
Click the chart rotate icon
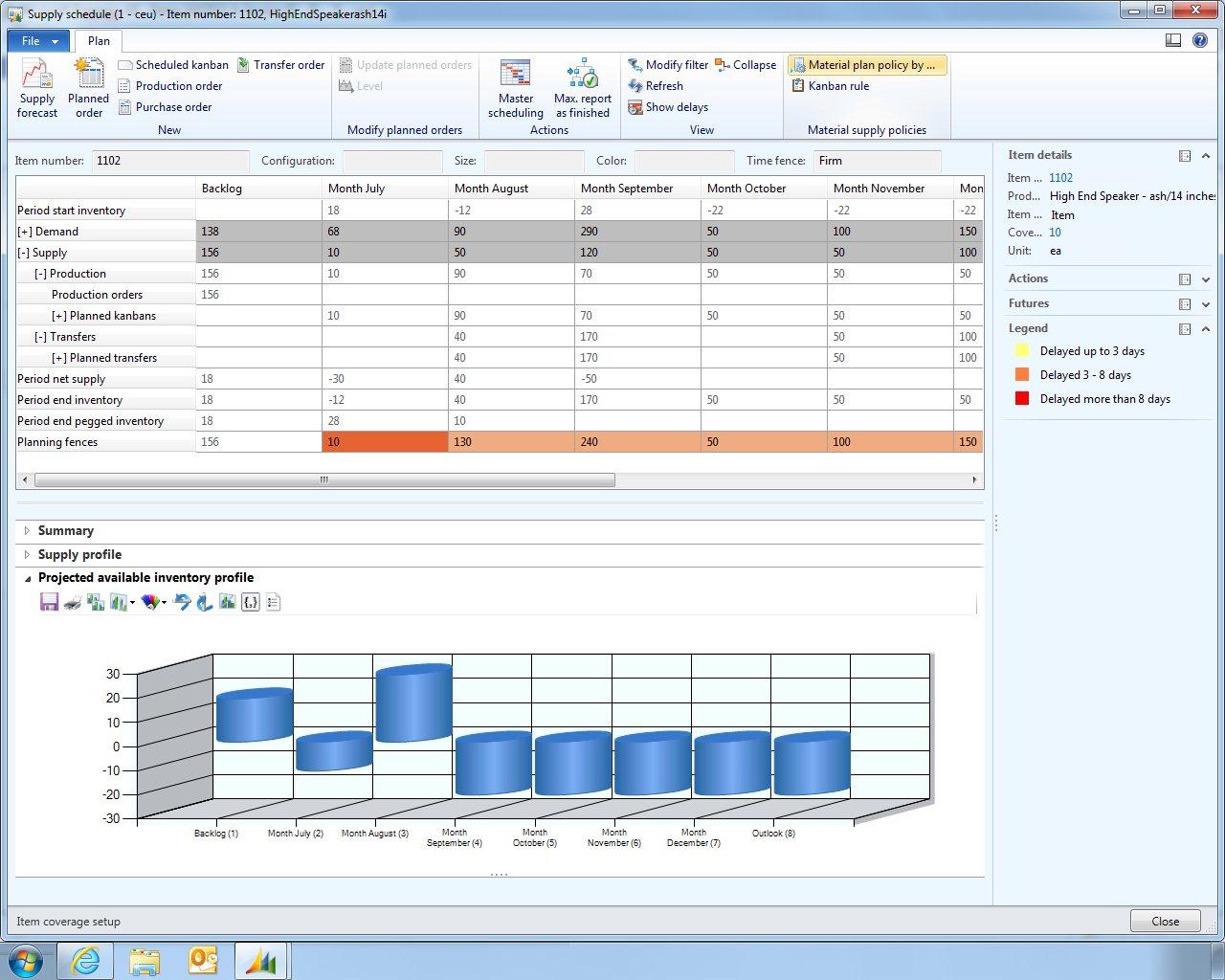pos(205,602)
